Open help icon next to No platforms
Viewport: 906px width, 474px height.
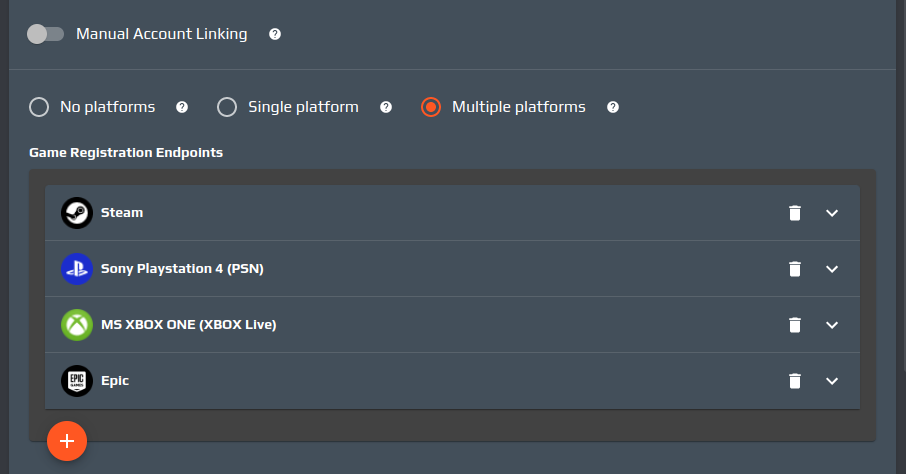[x=182, y=107]
